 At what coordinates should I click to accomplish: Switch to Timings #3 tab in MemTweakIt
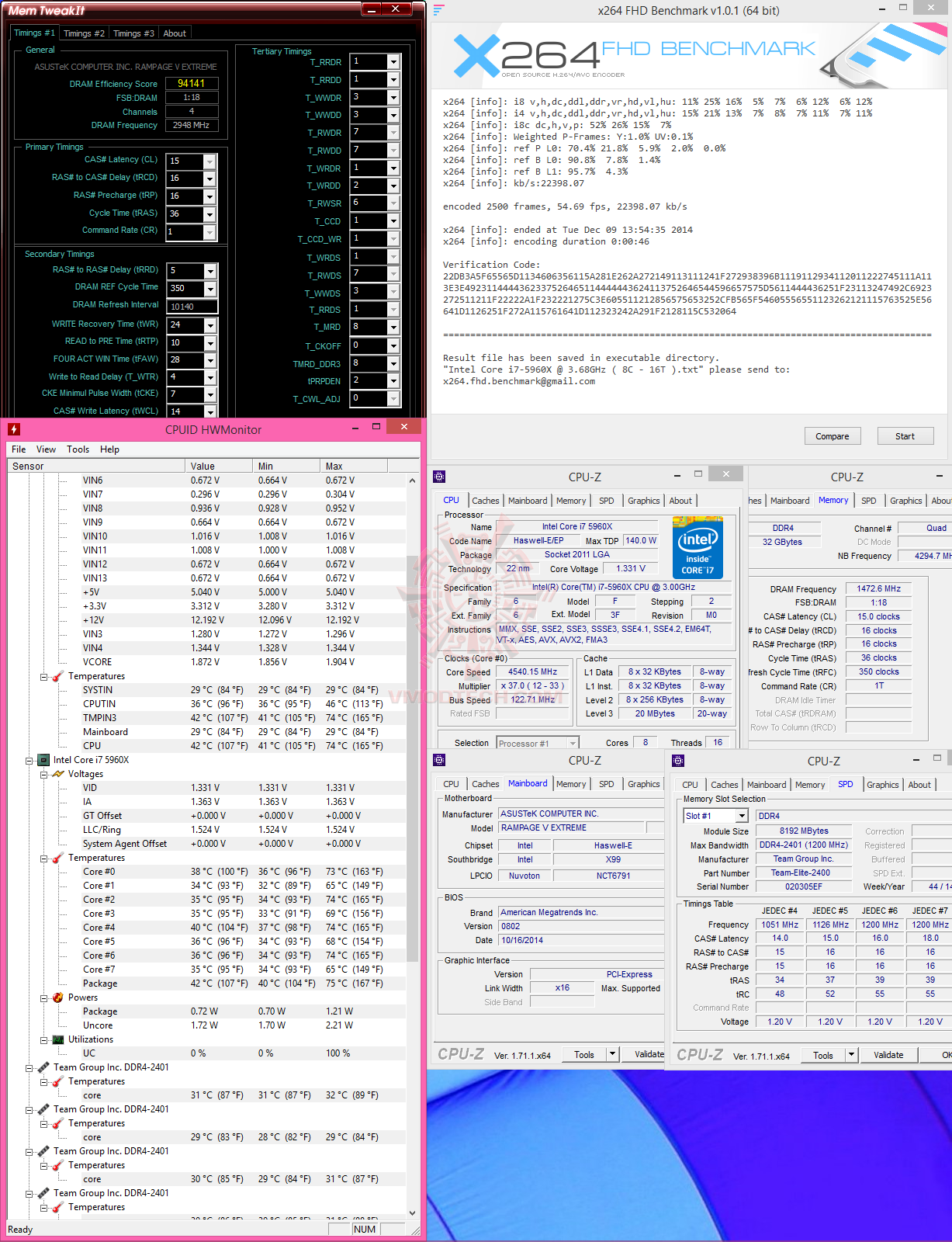pyautogui.click(x=133, y=33)
